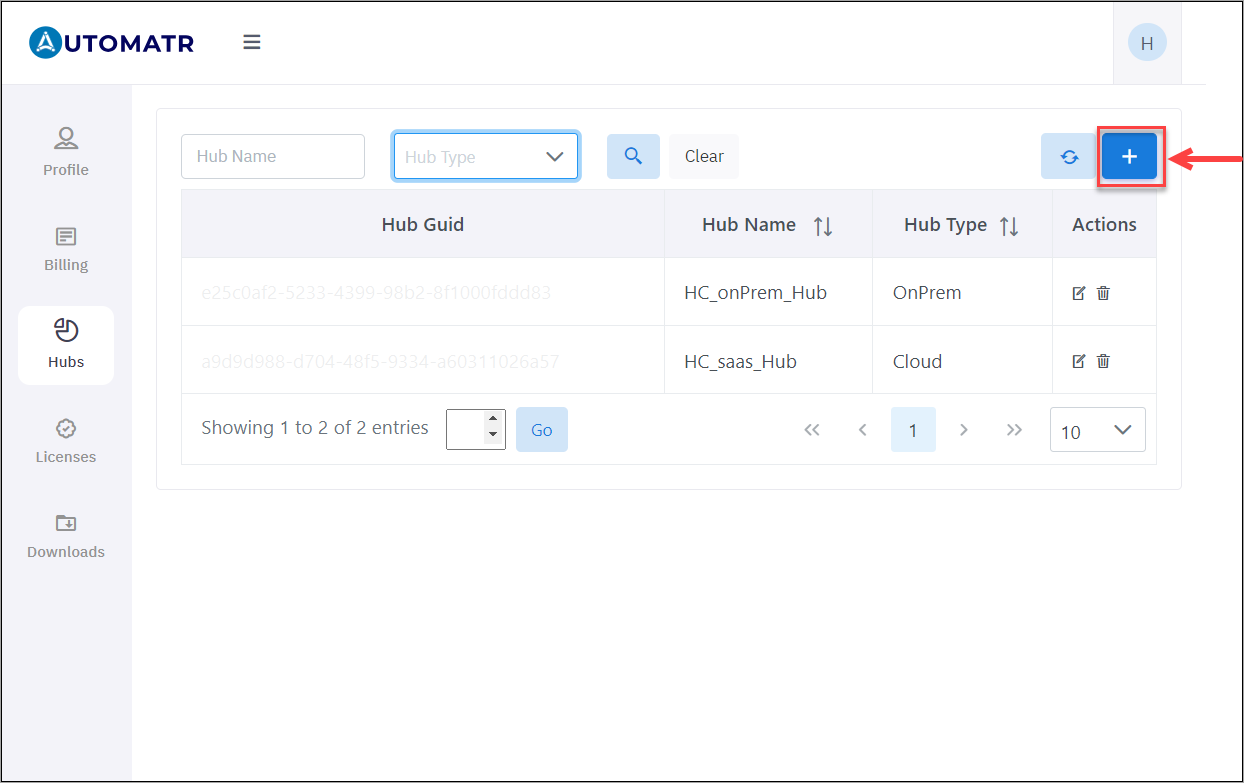Edit the HC_onPrem_Hub row
Viewport: 1244px width, 783px height.
(1079, 293)
